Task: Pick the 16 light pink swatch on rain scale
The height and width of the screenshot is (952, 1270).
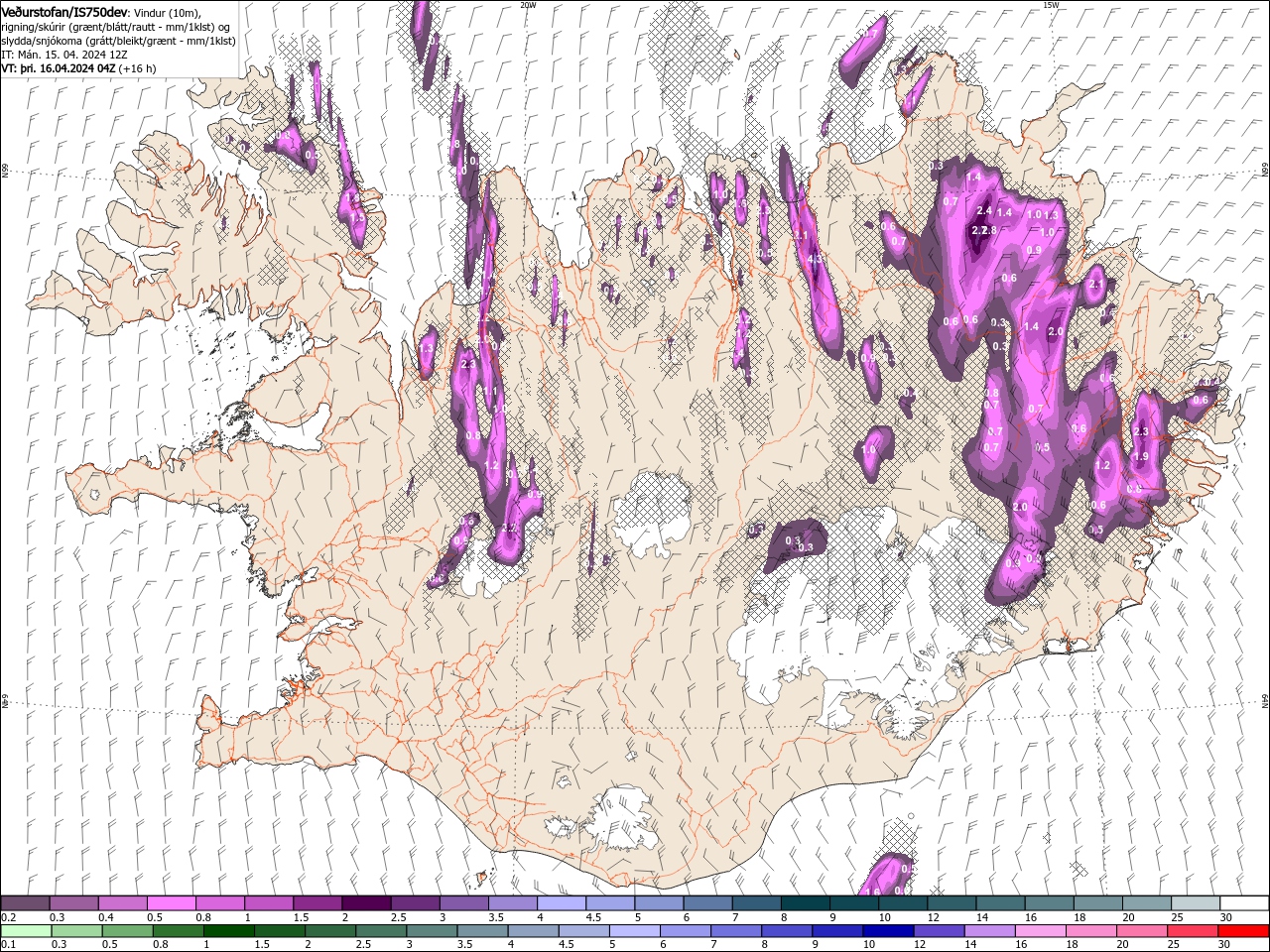Action: click(x=1040, y=931)
